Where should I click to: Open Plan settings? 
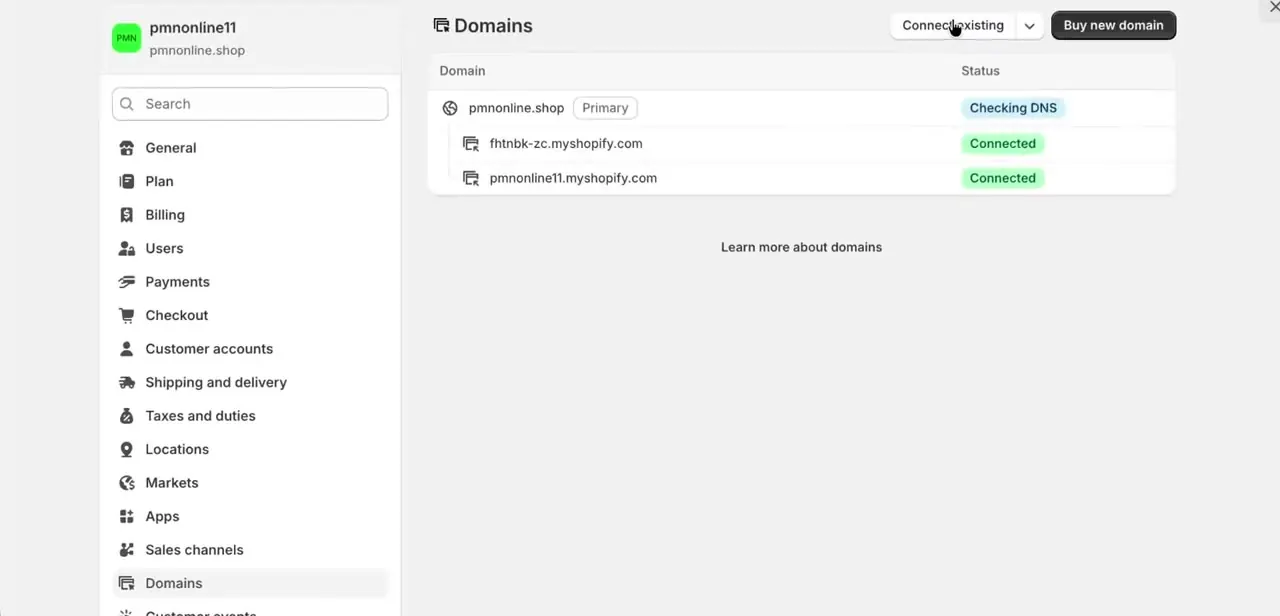tap(159, 181)
